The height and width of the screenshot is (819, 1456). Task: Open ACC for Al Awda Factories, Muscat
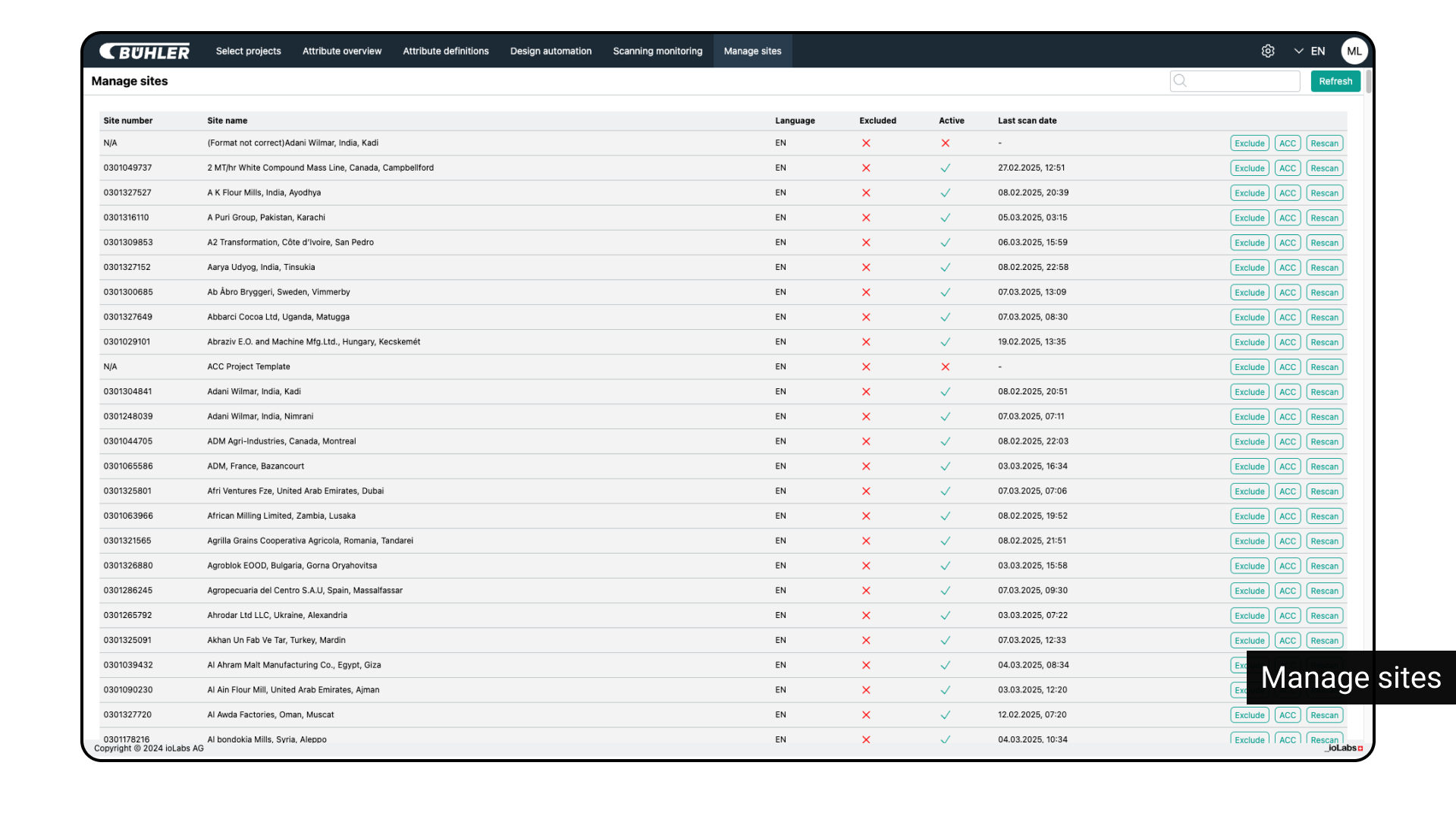(x=1288, y=715)
